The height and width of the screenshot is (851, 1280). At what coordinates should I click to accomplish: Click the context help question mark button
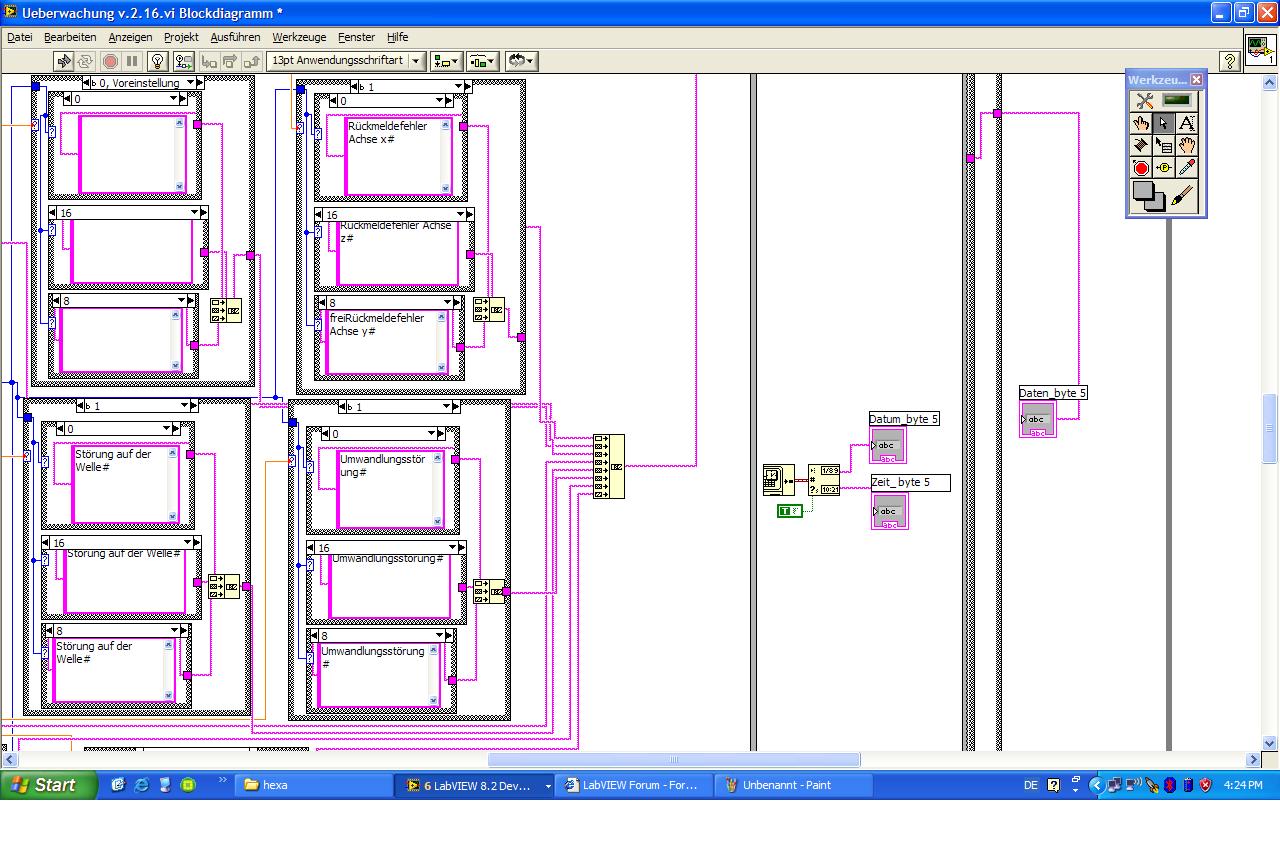1229,61
